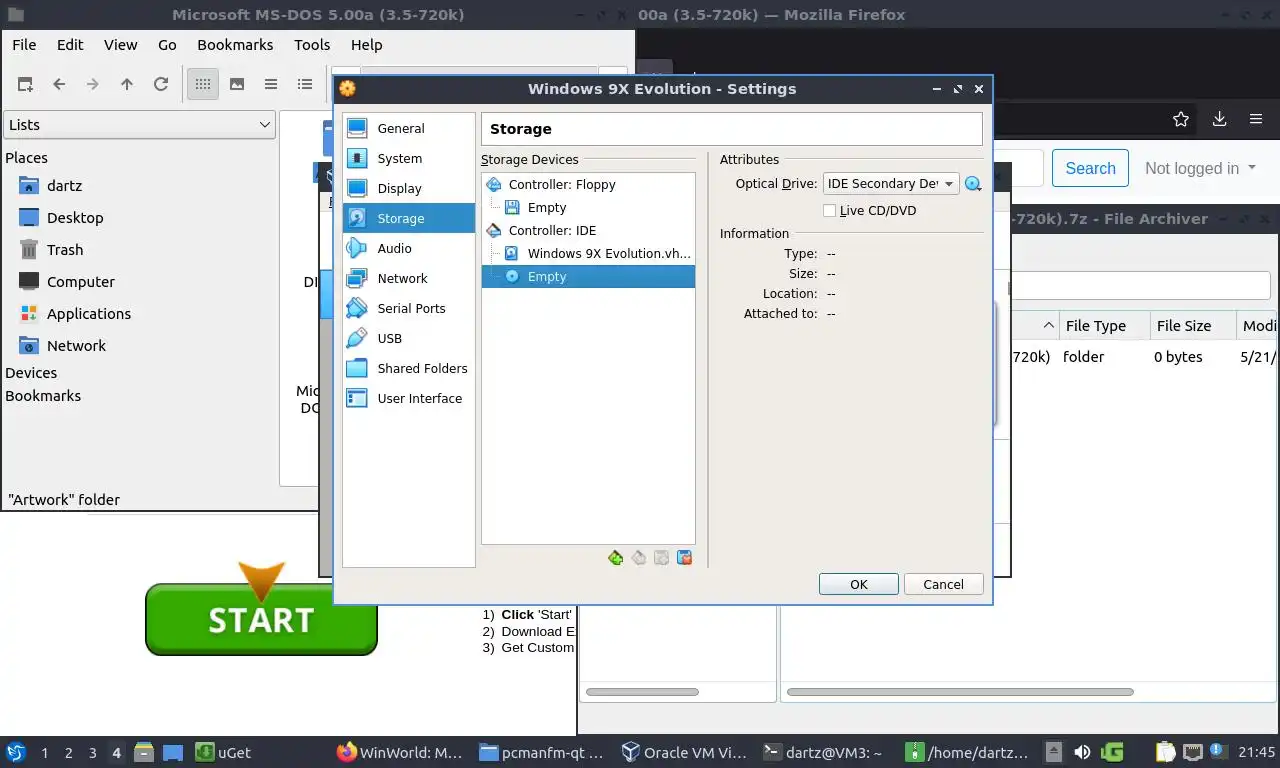This screenshot has width=1280, height=768.
Task: Reload the file manager folder
Action: coord(161,84)
